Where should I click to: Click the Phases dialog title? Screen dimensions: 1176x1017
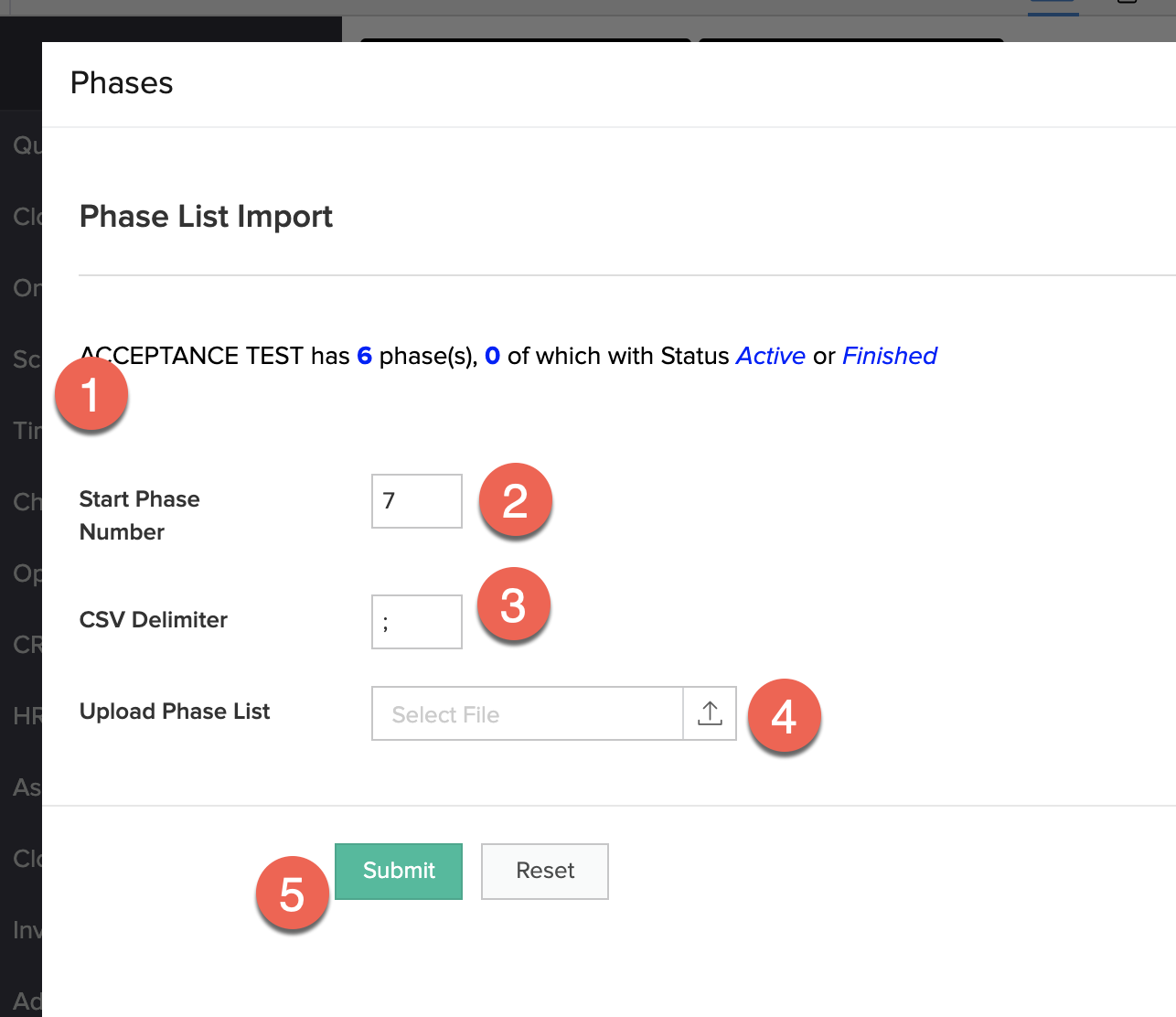tap(122, 83)
